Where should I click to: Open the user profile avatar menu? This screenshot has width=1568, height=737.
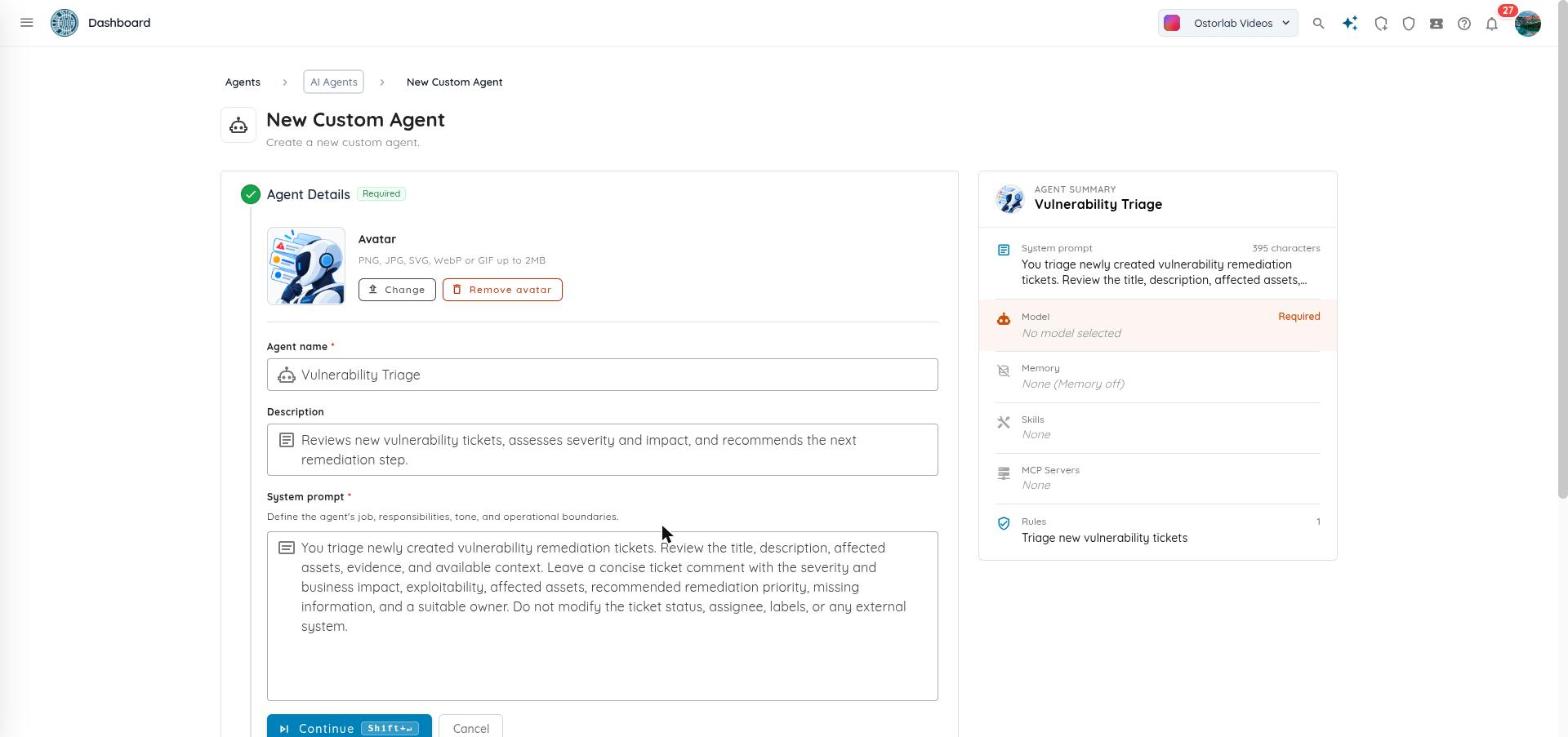pyautogui.click(x=1527, y=23)
